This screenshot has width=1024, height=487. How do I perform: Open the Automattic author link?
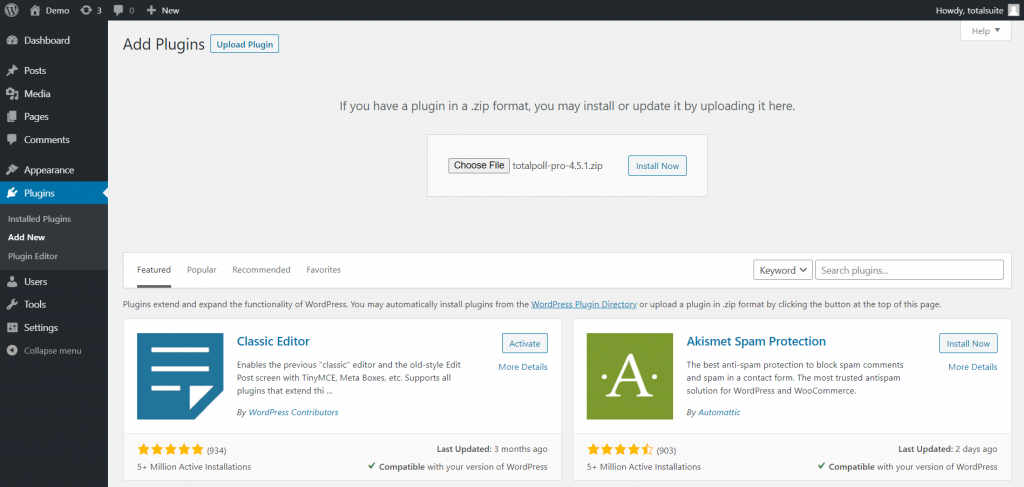tap(719, 413)
